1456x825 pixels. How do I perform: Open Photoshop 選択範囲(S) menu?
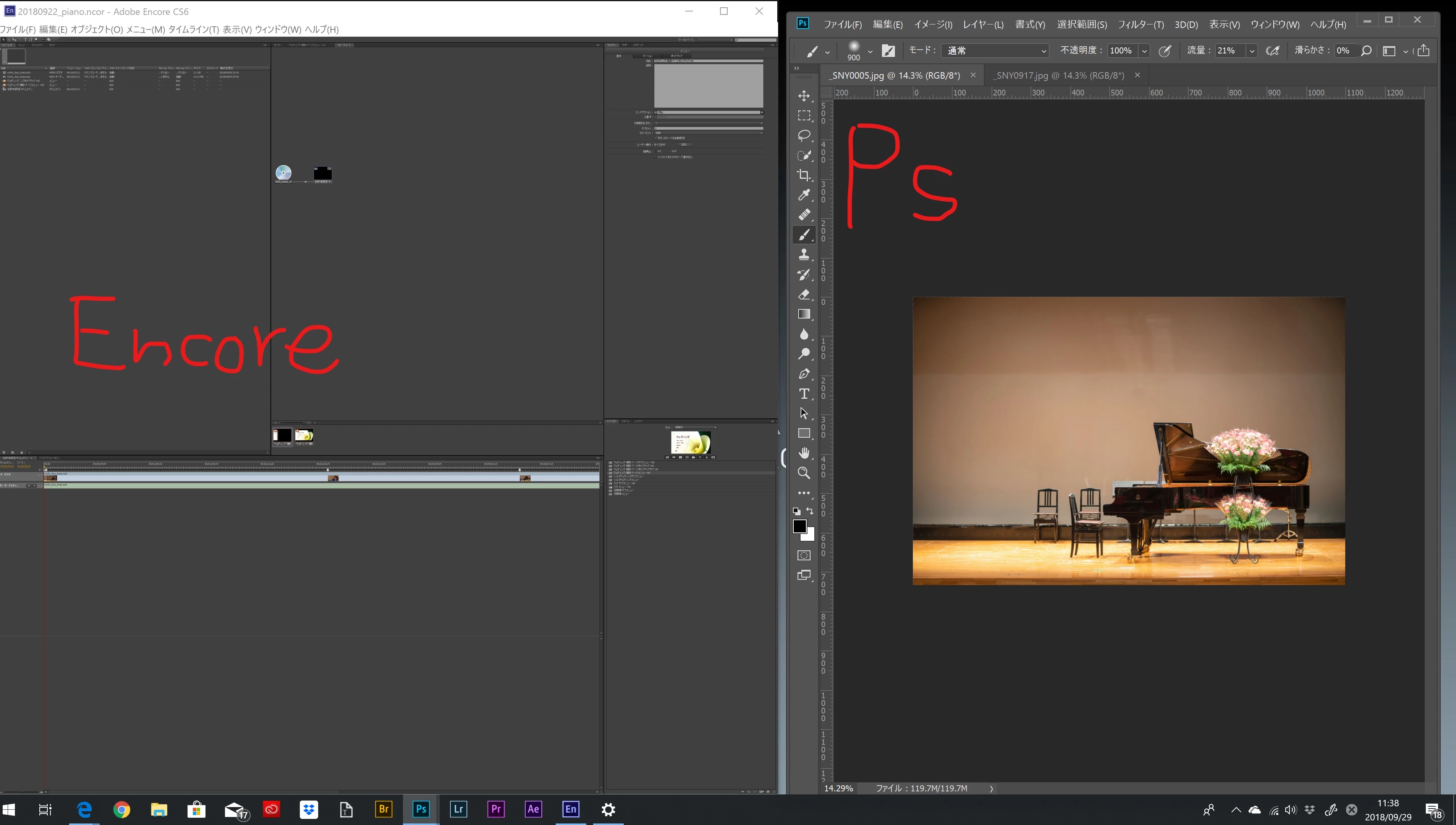click(1082, 24)
